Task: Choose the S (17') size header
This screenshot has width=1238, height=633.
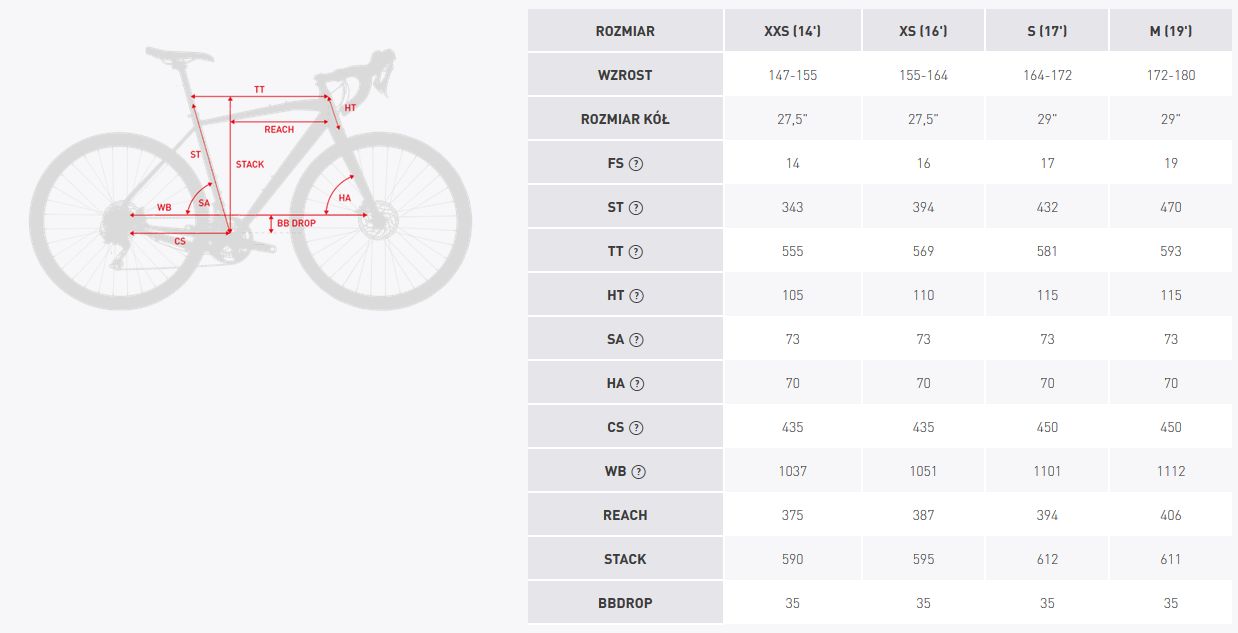Action: [x=1047, y=31]
